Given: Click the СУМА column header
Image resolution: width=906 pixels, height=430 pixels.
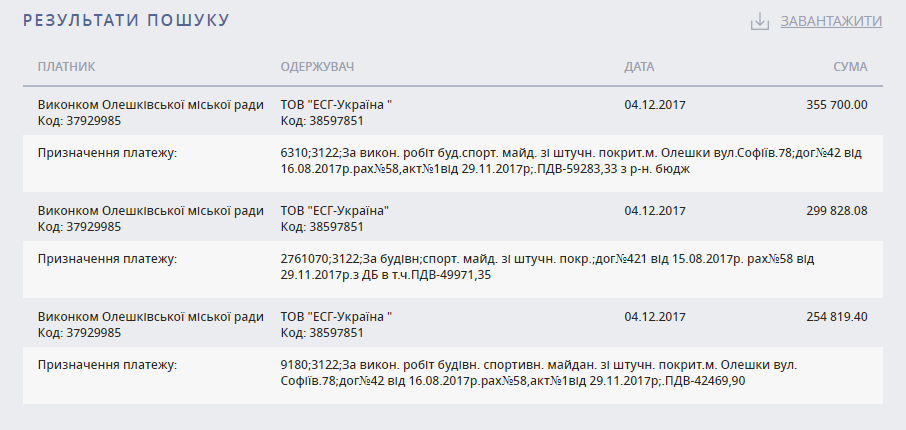Looking at the screenshot, I should pyautogui.click(x=851, y=66).
